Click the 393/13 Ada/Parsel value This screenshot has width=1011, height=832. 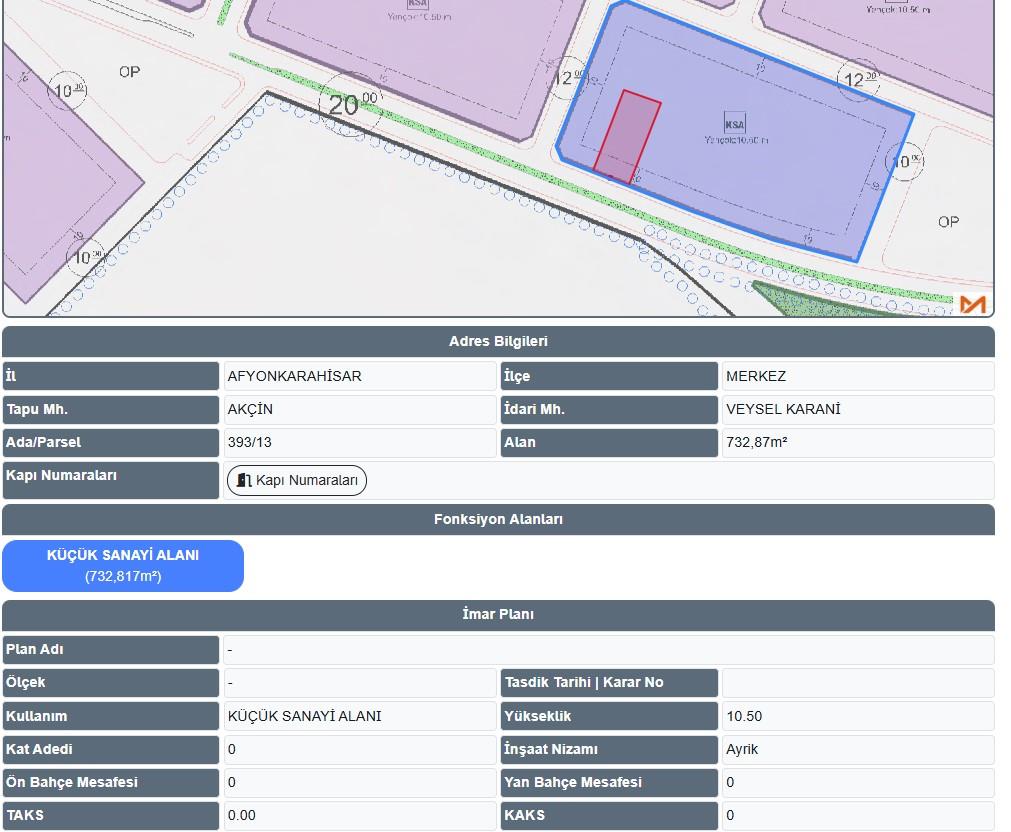pos(250,443)
